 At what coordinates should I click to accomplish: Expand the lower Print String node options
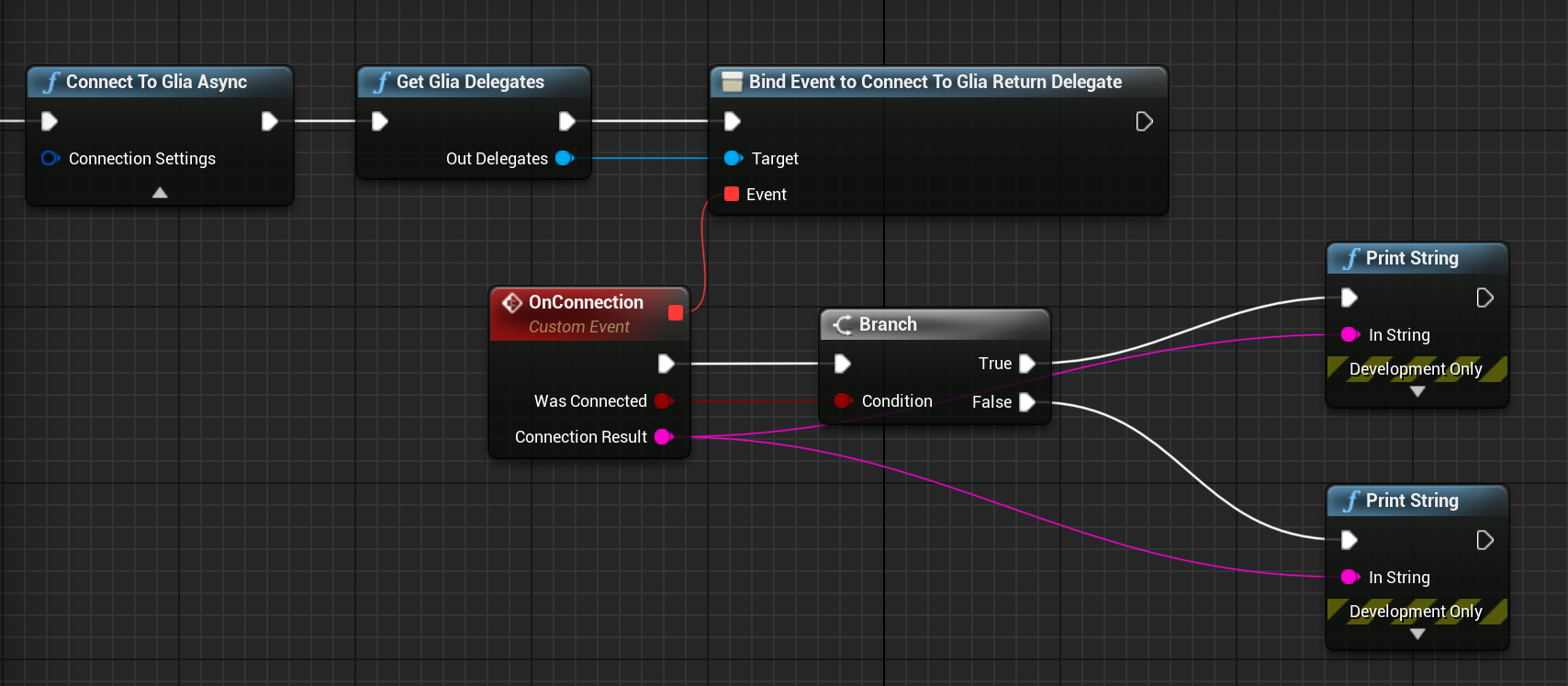tap(1417, 635)
